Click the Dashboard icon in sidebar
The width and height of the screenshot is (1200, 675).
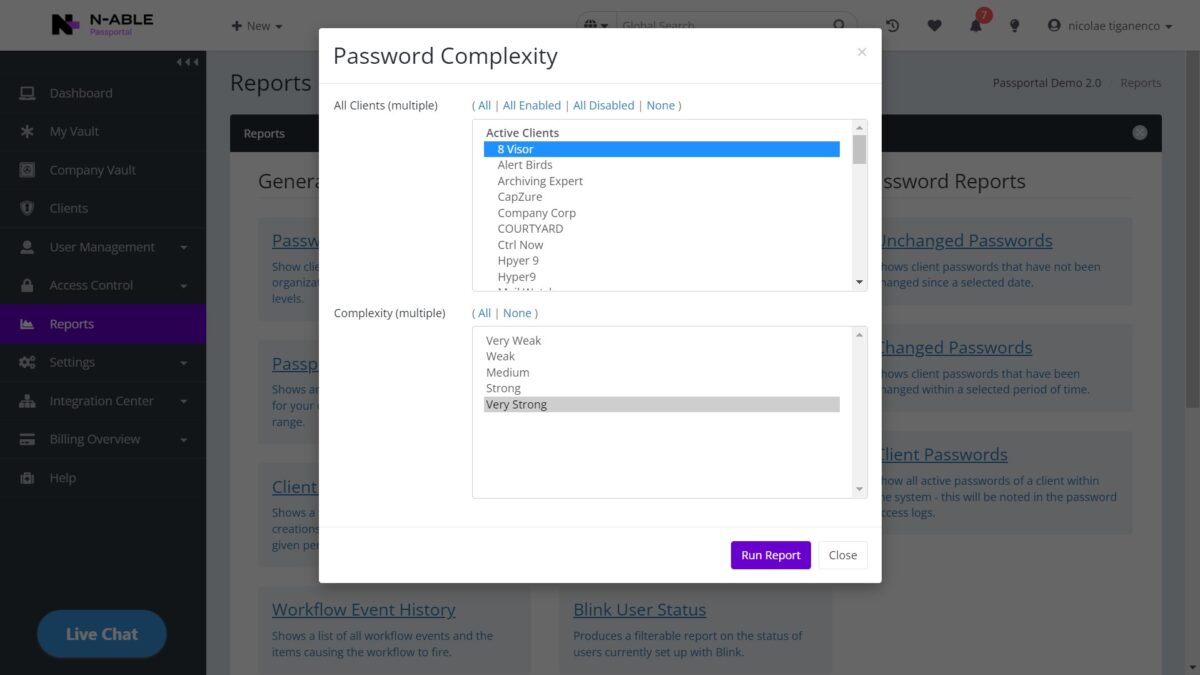pyautogui.click(x=27, y=93)
